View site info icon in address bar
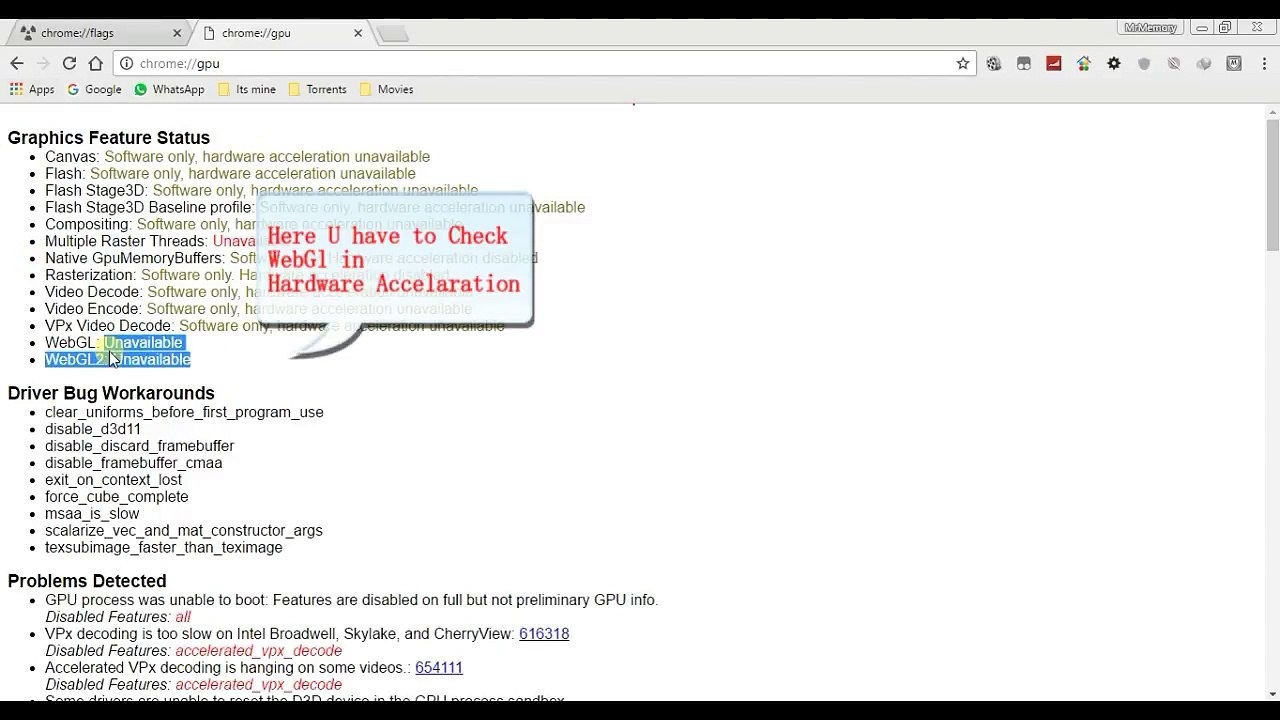 (x=127, y=63)
